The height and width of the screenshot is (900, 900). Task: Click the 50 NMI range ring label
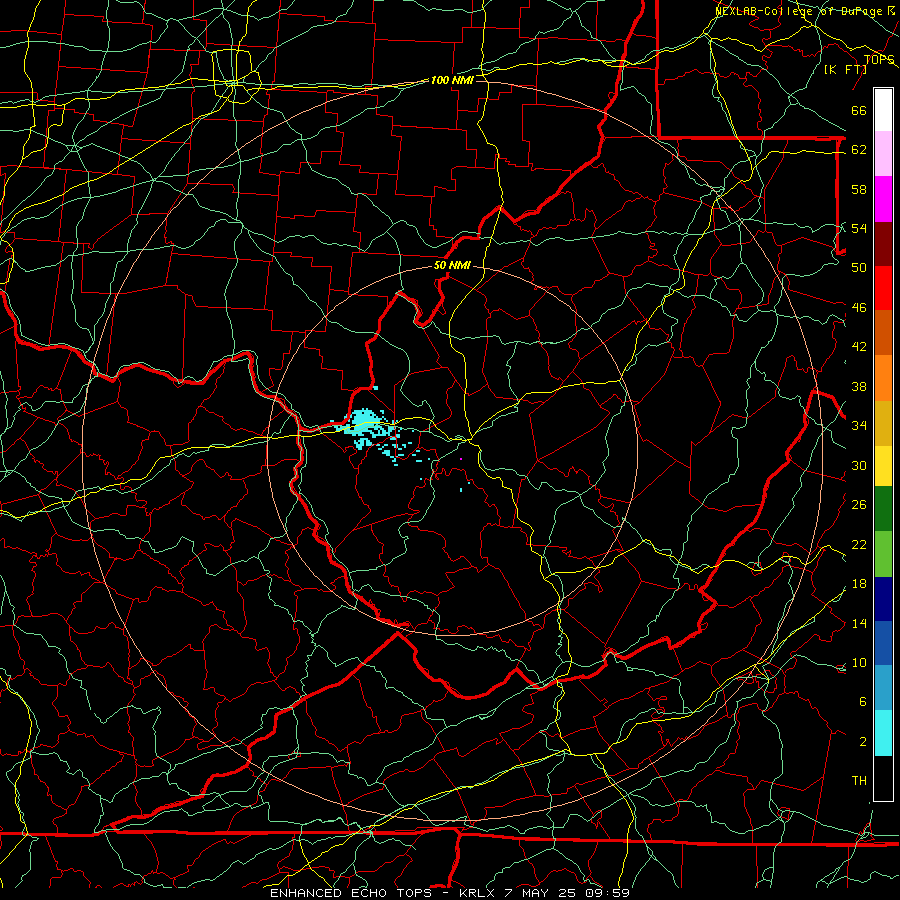pyautogui.click(x=452, y=265)
